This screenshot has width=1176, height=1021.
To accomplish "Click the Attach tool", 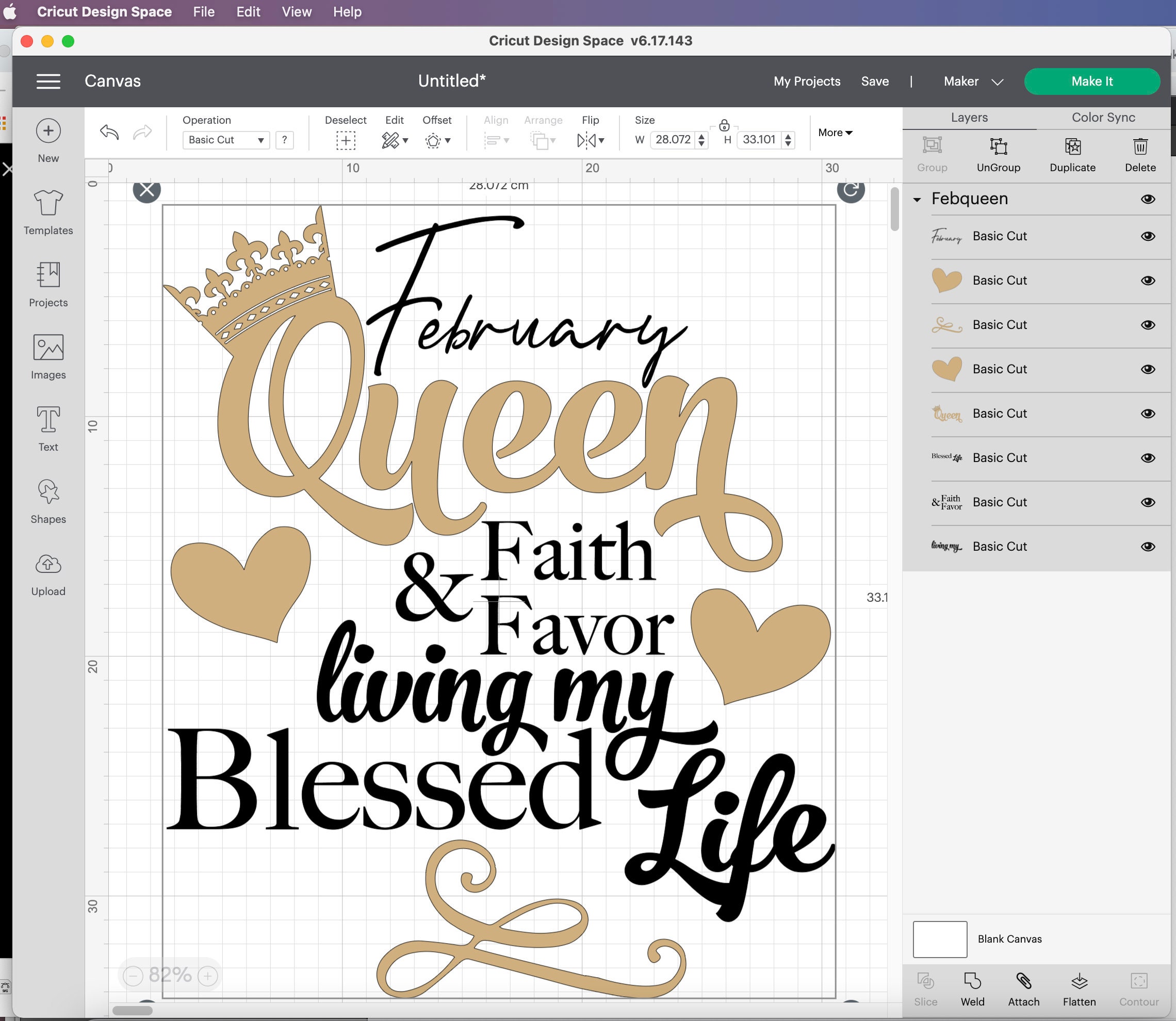I will pyautogui.click(x=1024, y=989).
